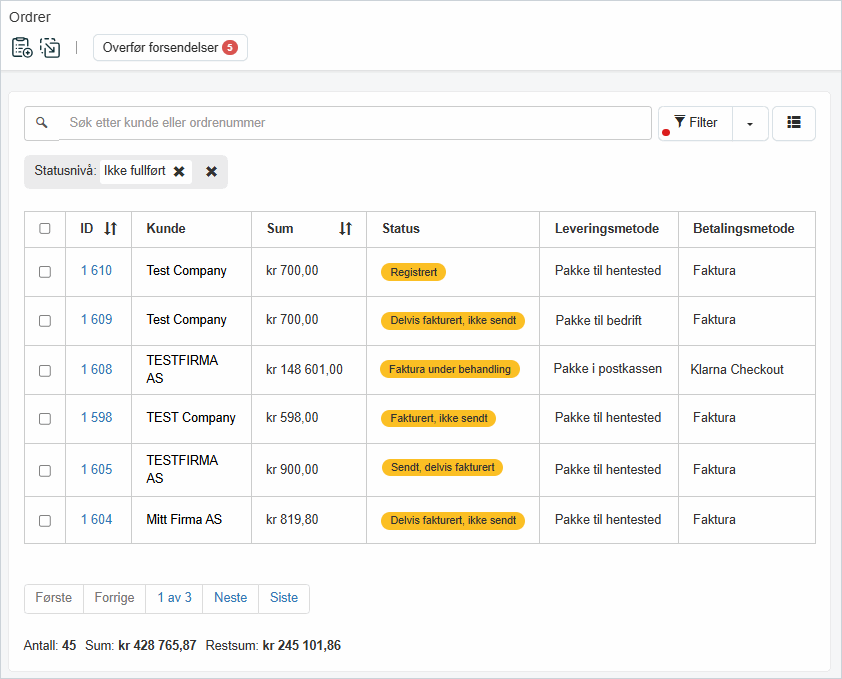Open the list view columns icon
The height and width of the screenshot is (679, 842).
click(x=794, y=123)
